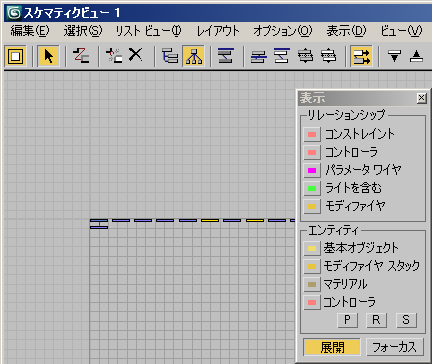Toggle the パラメータ ワイヤ display button

pos(312,170)
